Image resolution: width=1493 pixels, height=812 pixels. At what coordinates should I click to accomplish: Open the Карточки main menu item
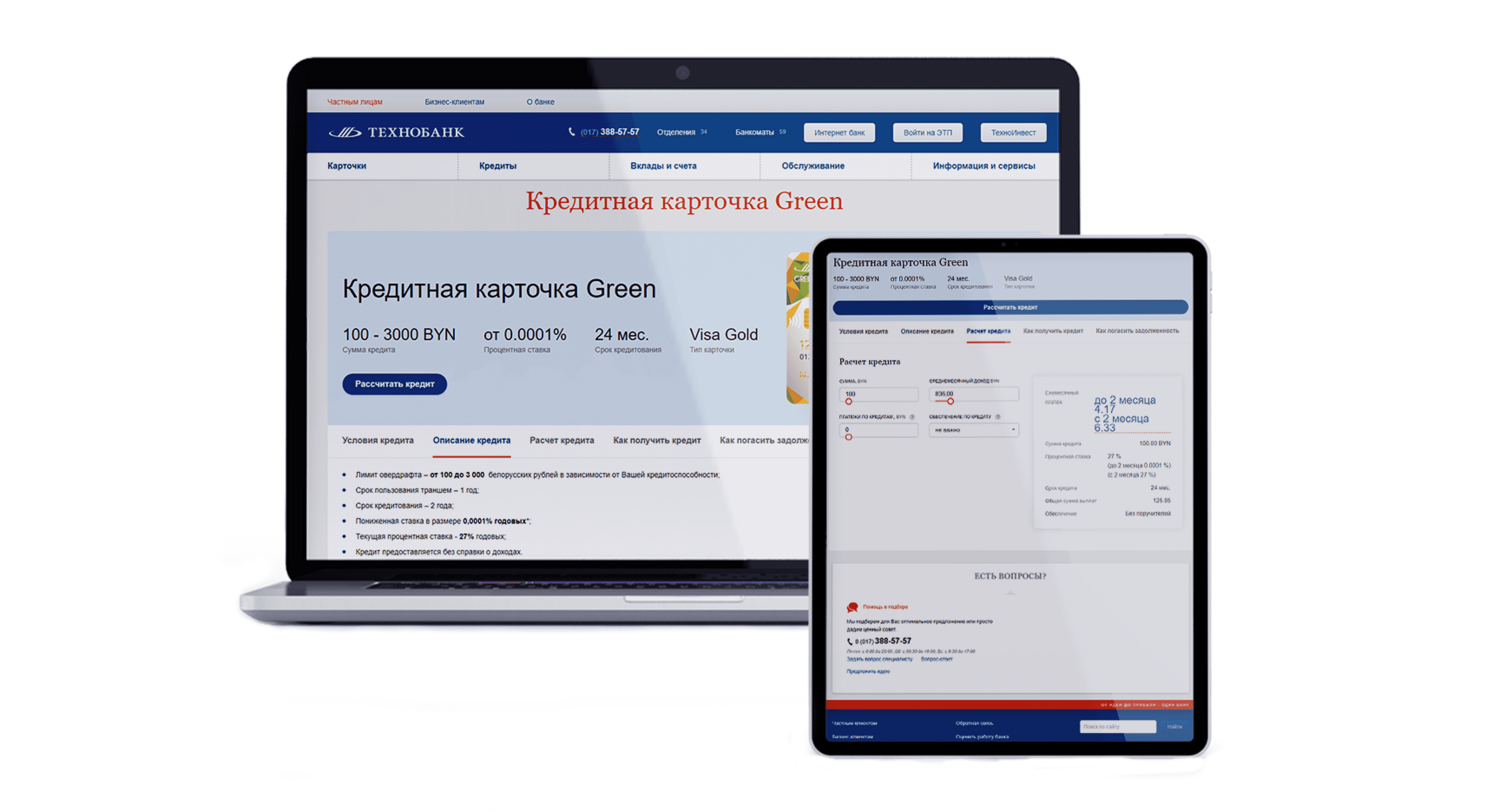coord(347,166)
